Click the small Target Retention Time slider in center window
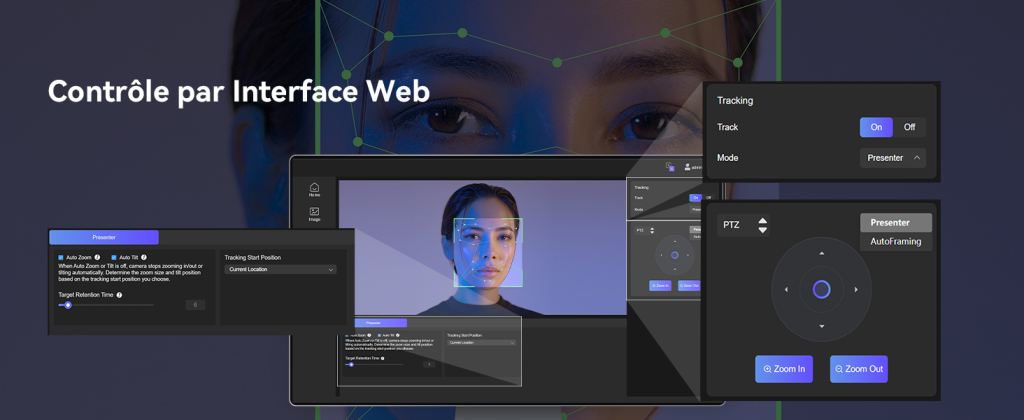This screenshot has height=420, width=1024. pyautogui.click(x=374, y=364)
